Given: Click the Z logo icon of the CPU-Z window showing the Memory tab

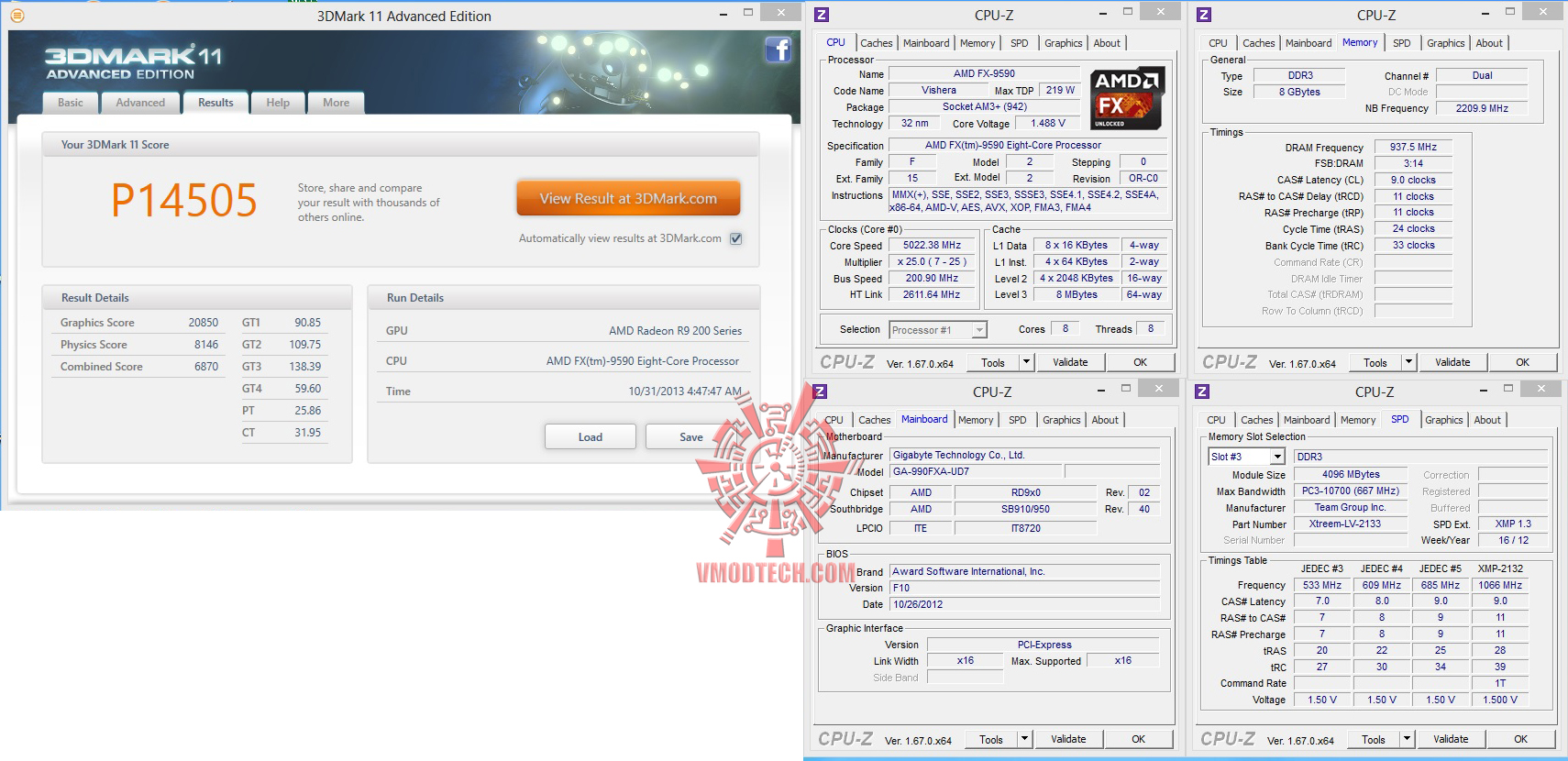Looking at the screenshot, I should coord(1204,15).
